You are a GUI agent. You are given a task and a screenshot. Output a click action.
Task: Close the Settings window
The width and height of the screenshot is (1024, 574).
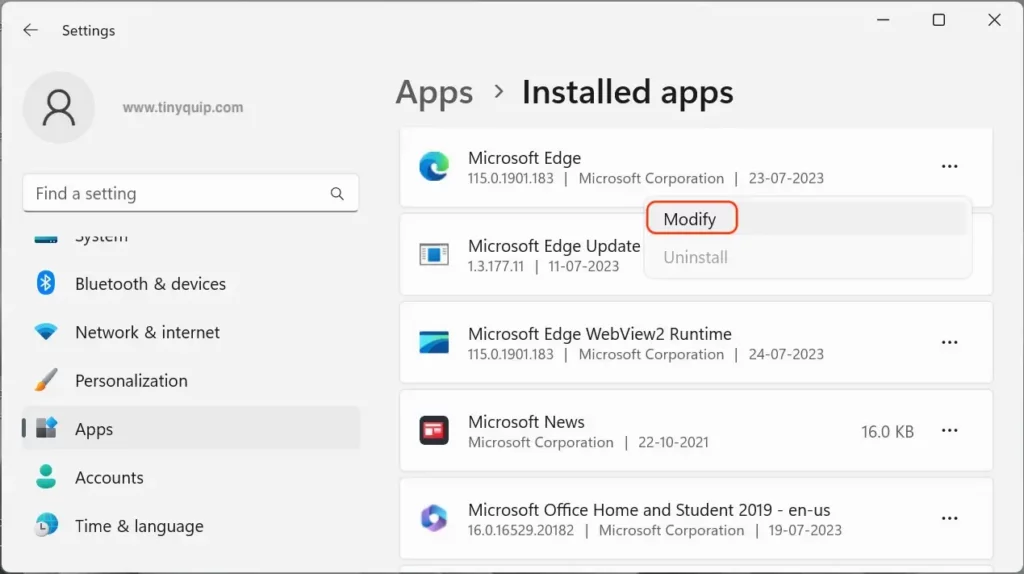[994, 20]
